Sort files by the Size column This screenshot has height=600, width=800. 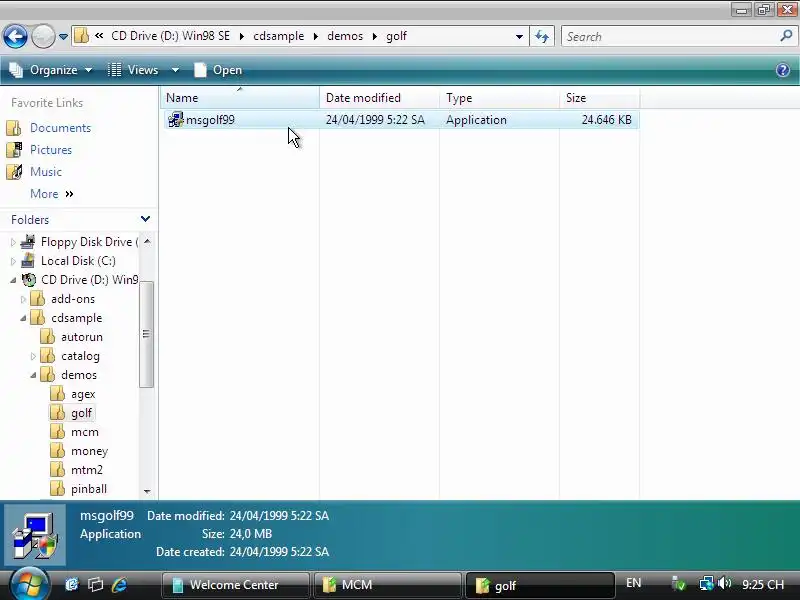pyautogui.click(x=599, y=97)
